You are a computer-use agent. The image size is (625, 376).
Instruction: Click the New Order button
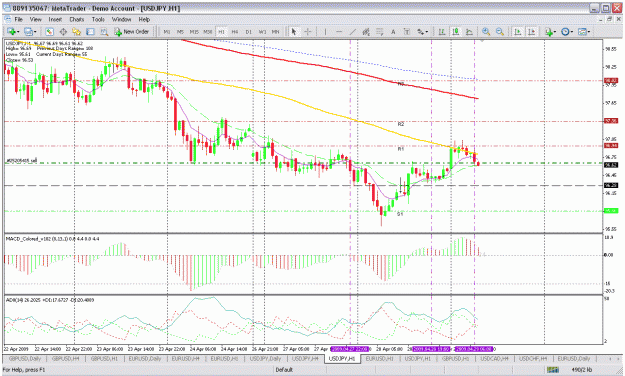pyautogui.click(x=132, y=31)
